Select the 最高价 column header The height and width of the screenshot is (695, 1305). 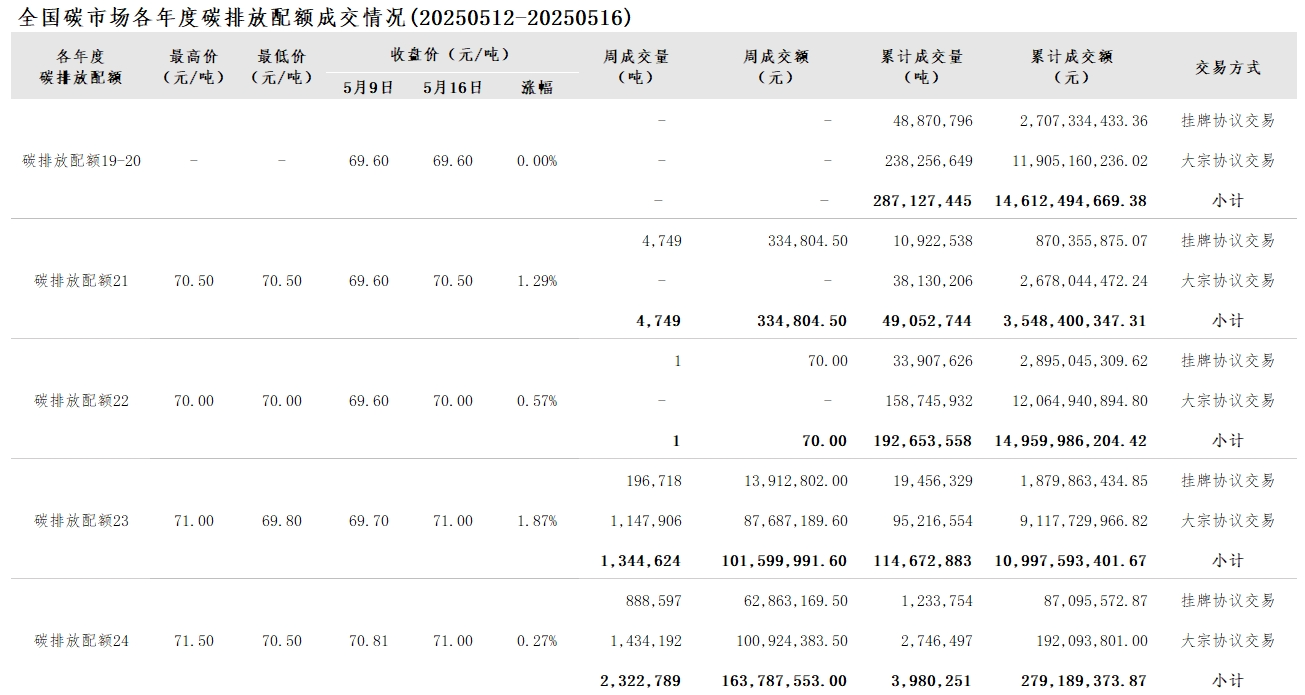tap(193, 67)
